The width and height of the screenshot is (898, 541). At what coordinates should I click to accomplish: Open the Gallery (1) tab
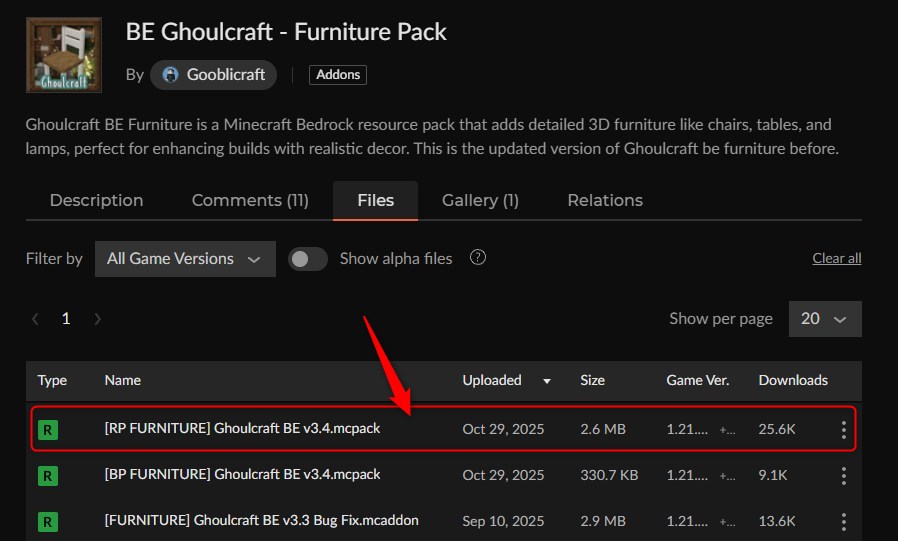pyautogui.click(x=480, y=200)
